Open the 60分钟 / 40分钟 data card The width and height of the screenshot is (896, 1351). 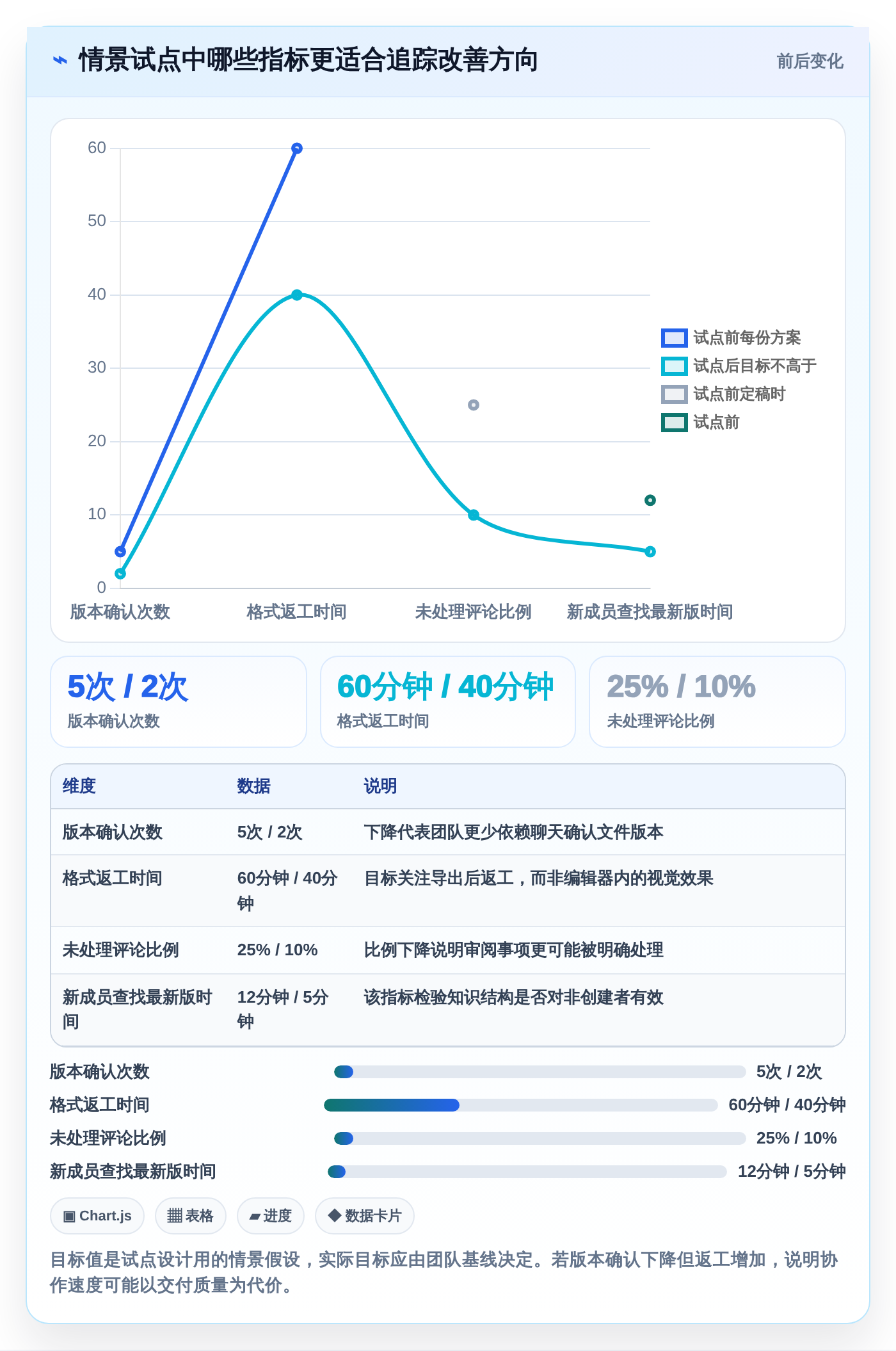pos(448,702)
